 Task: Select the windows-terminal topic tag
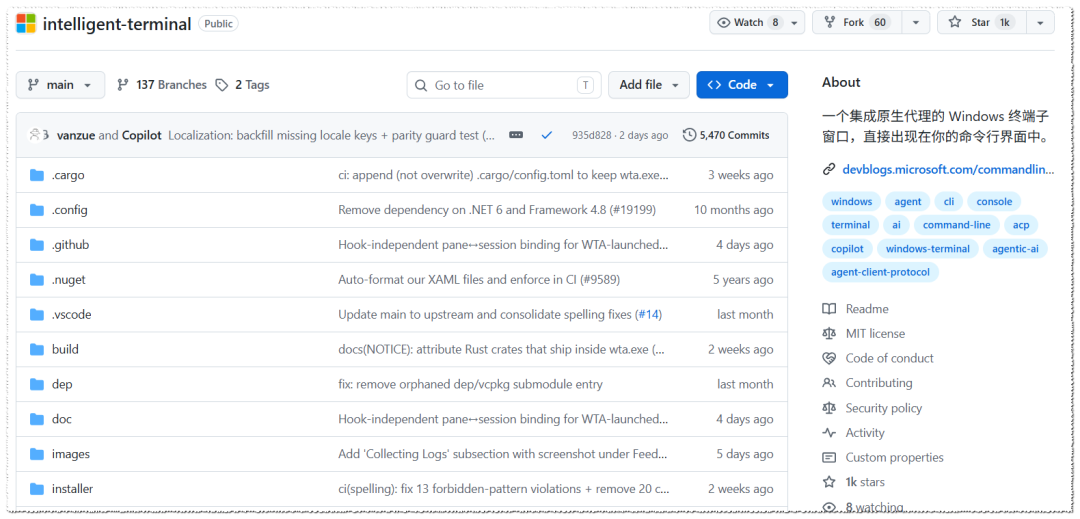pyautogui.click(x=928, y=248)
